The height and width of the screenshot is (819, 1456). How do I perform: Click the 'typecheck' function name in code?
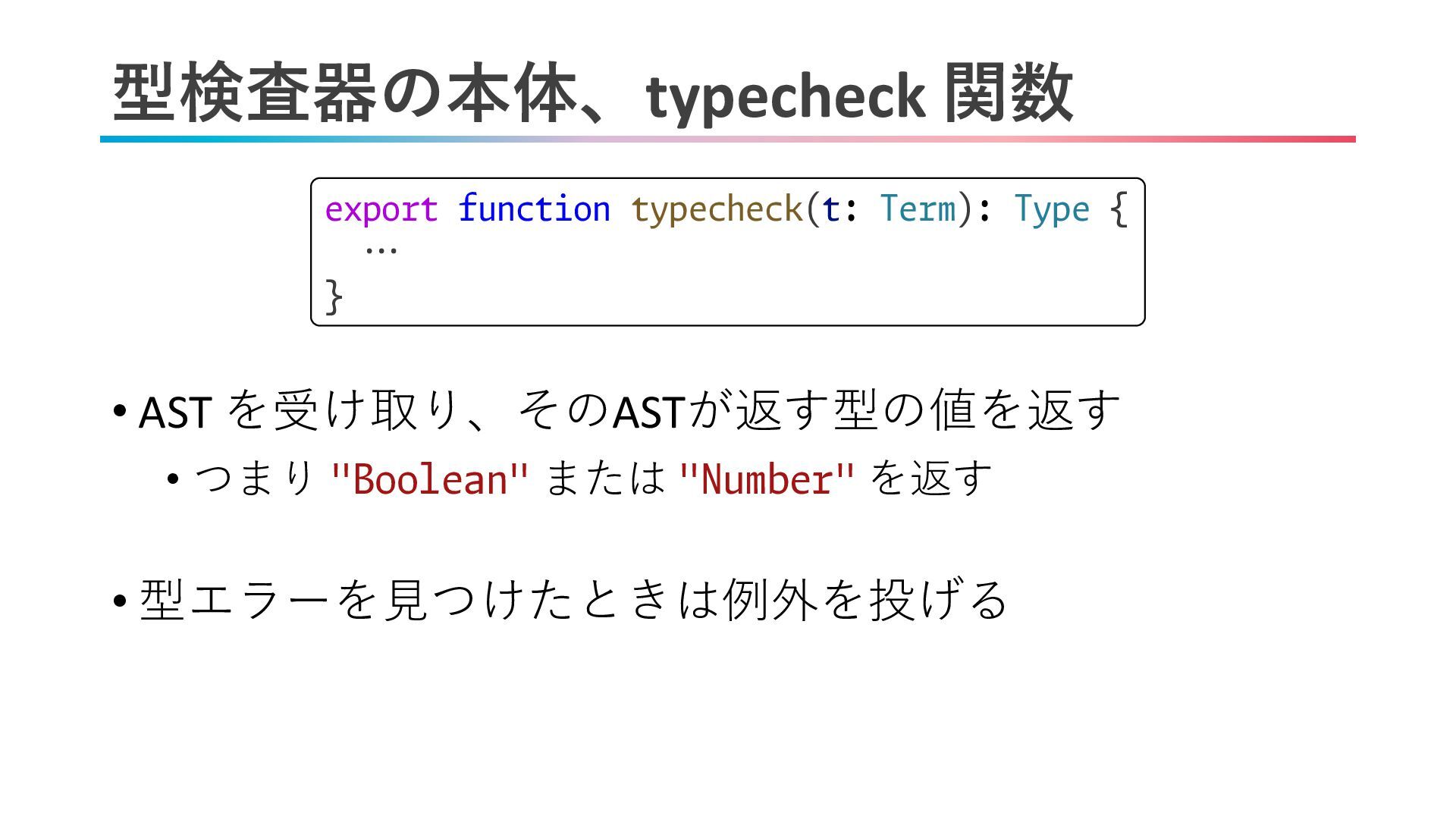click(717, 209)
